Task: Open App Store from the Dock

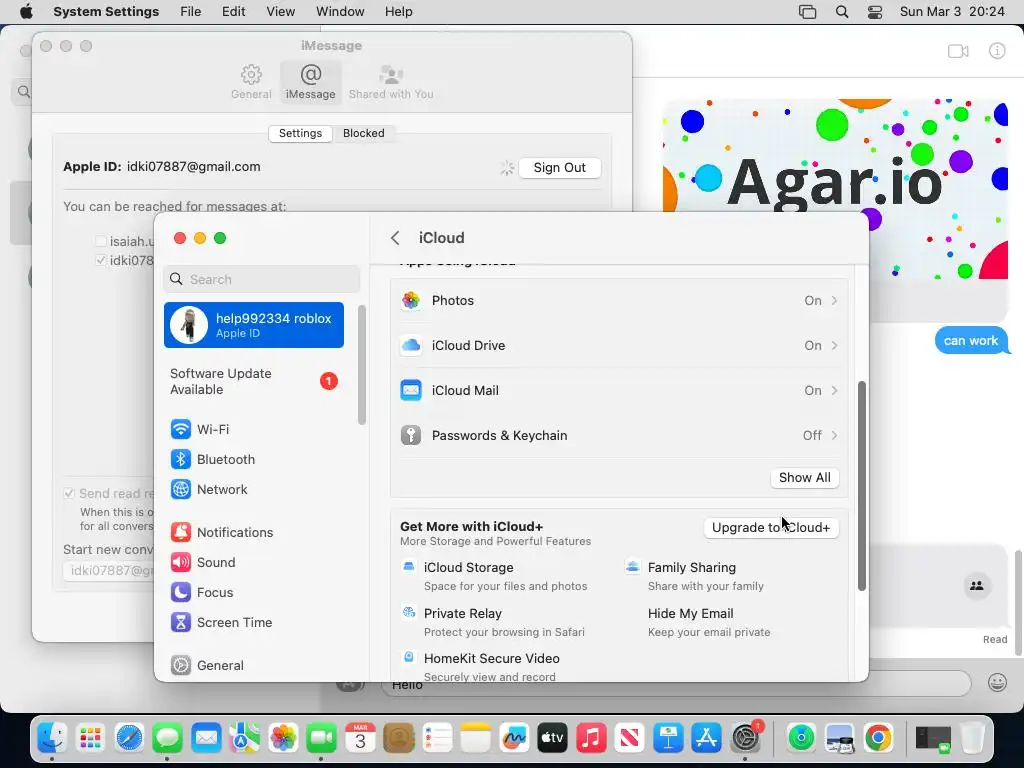Action: click(x=707, y=738)
